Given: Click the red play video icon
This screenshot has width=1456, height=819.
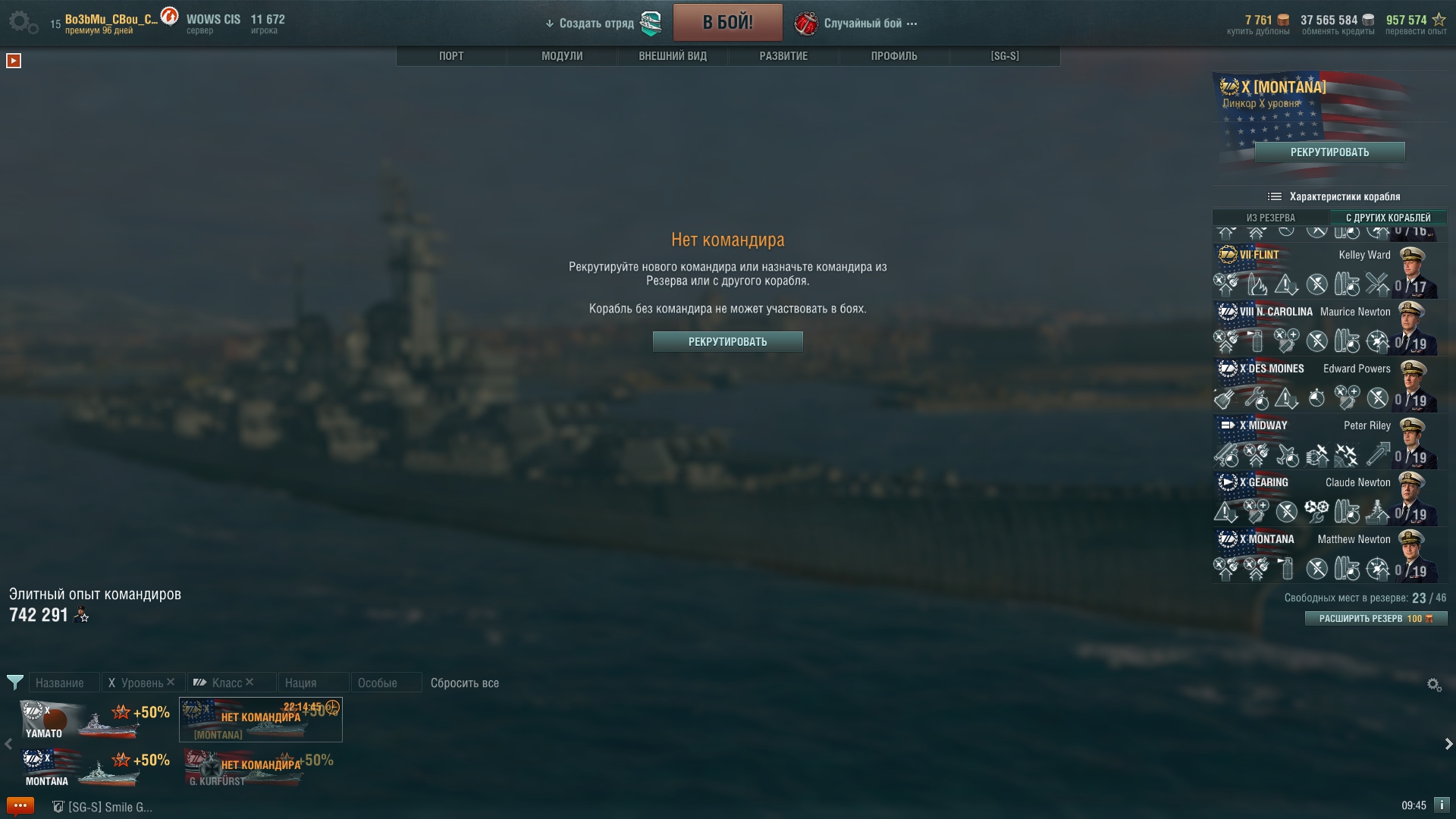Looking at the screenshot, I should (14, 61).
